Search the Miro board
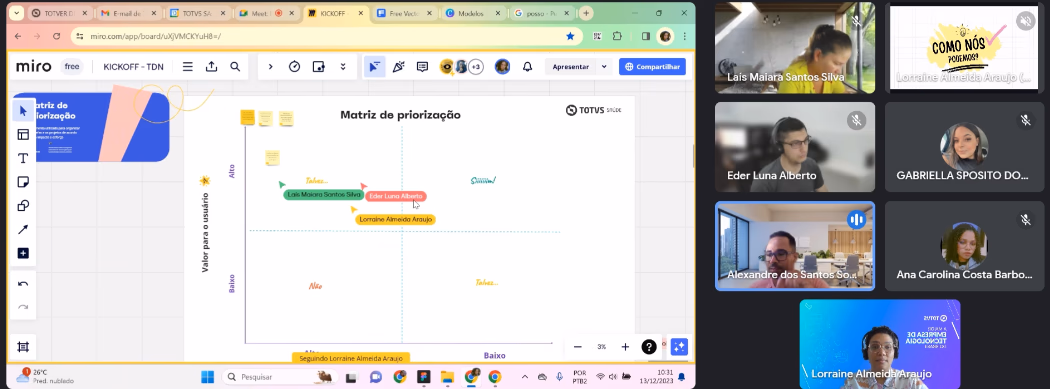 click(235, 67)
